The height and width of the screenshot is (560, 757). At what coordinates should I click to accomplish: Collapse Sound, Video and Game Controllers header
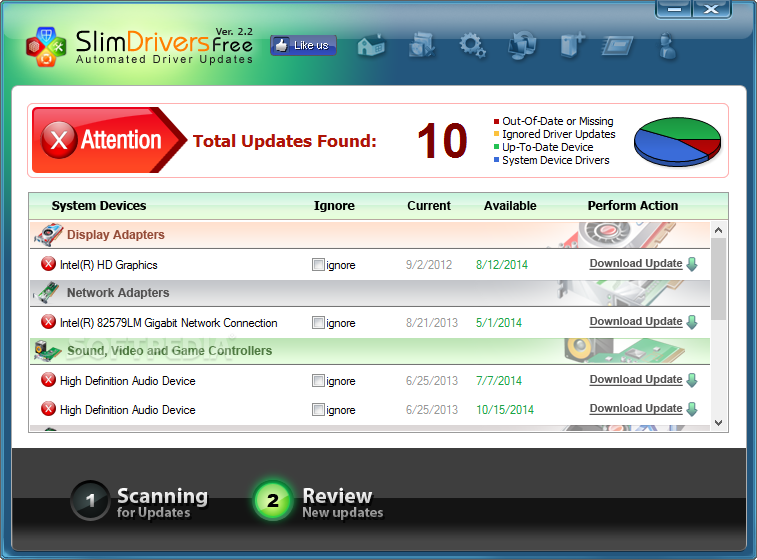[370, 350]
